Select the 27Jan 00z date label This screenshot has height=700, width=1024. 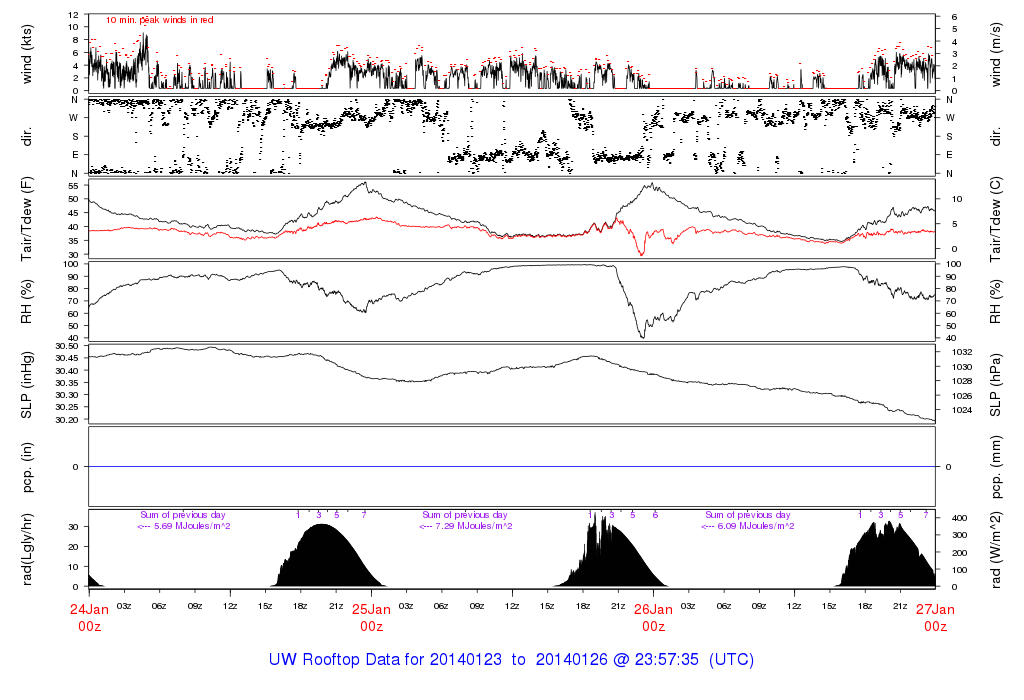[x=935, y=616]
